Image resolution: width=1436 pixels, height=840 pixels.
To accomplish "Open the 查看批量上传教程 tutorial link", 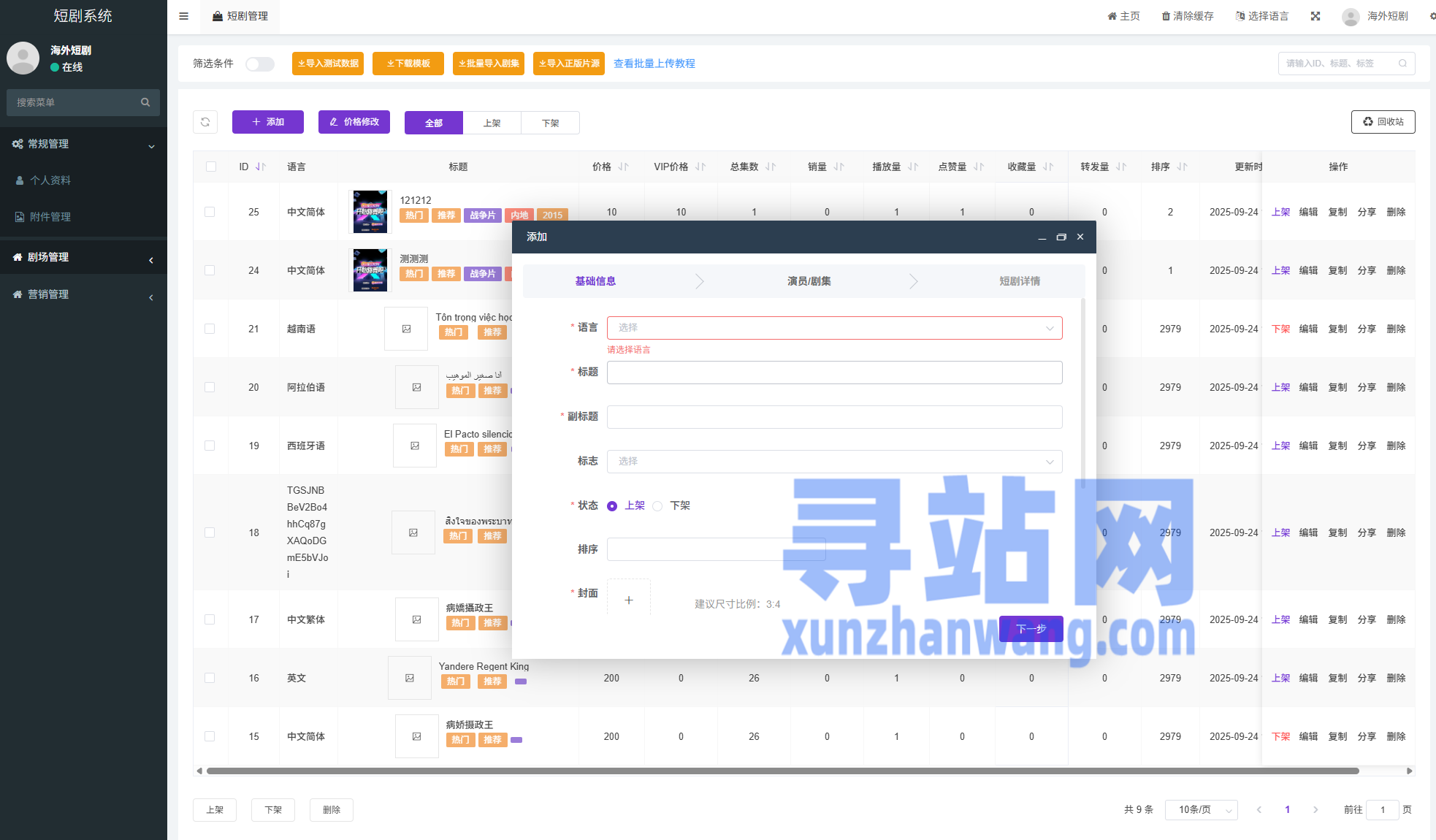I will (654, 64).
